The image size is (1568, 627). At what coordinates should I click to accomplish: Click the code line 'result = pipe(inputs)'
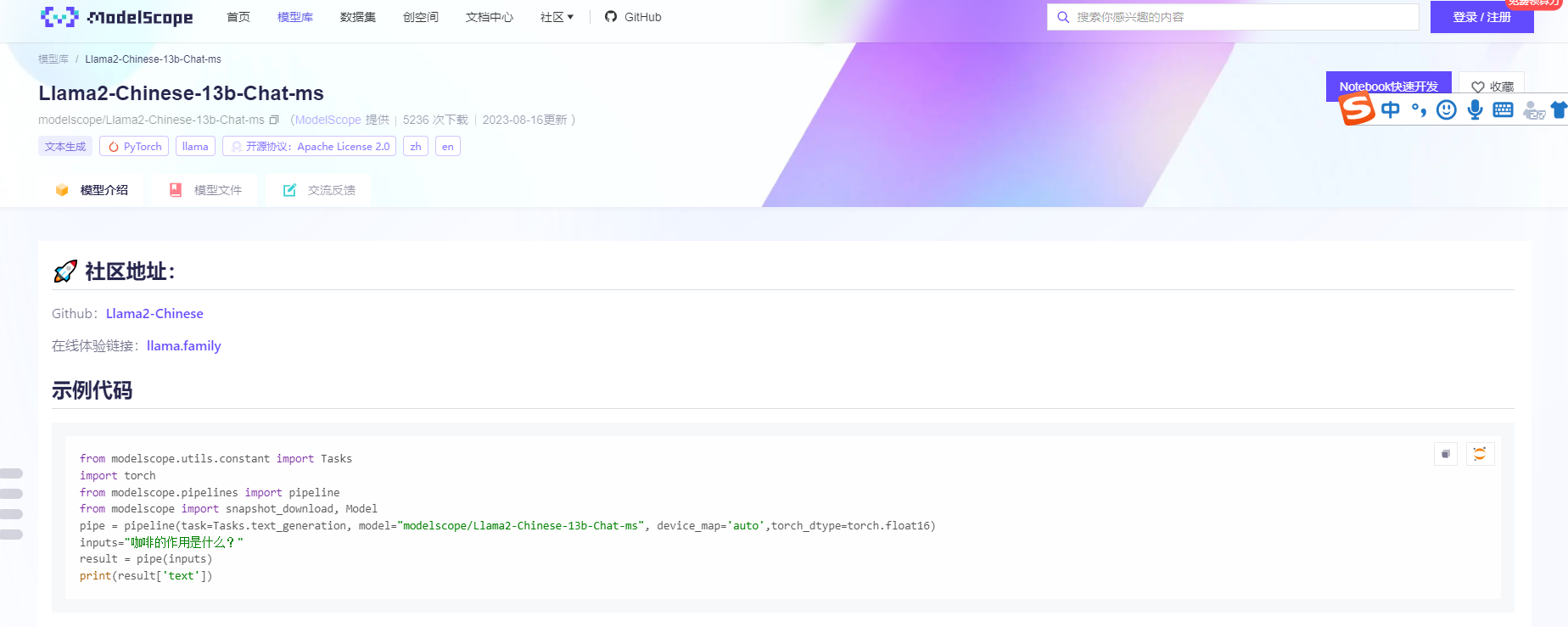pos(146,559)
